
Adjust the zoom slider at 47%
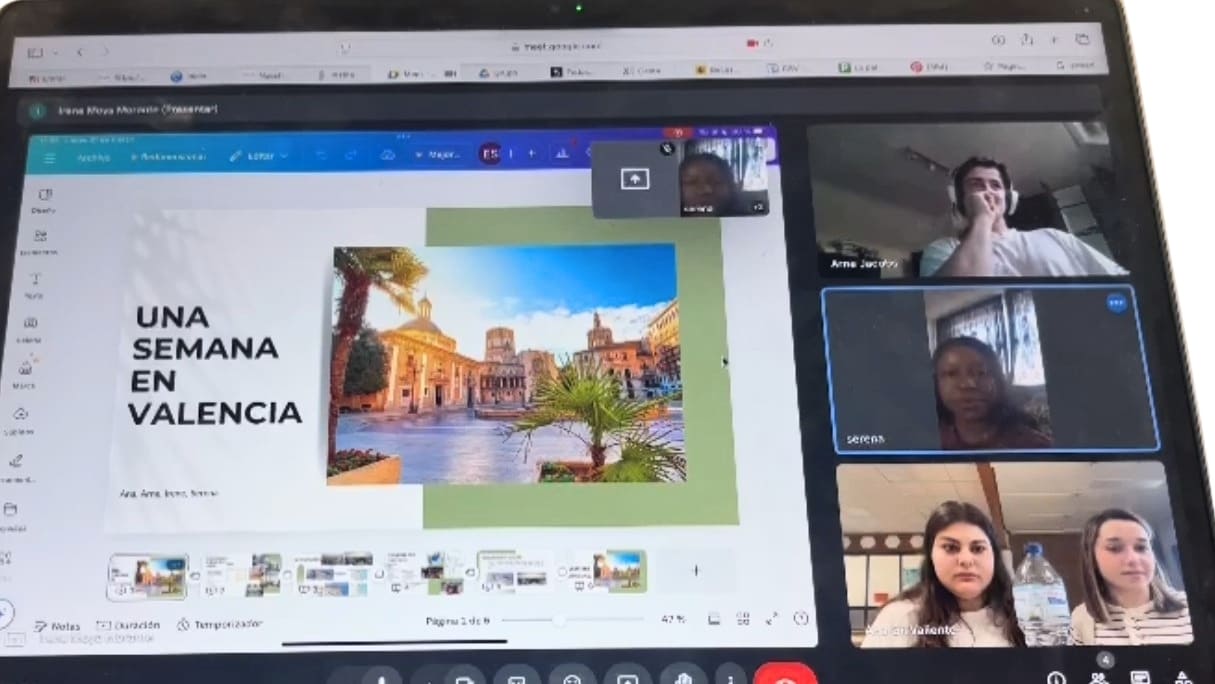click(x=558, y=620)
